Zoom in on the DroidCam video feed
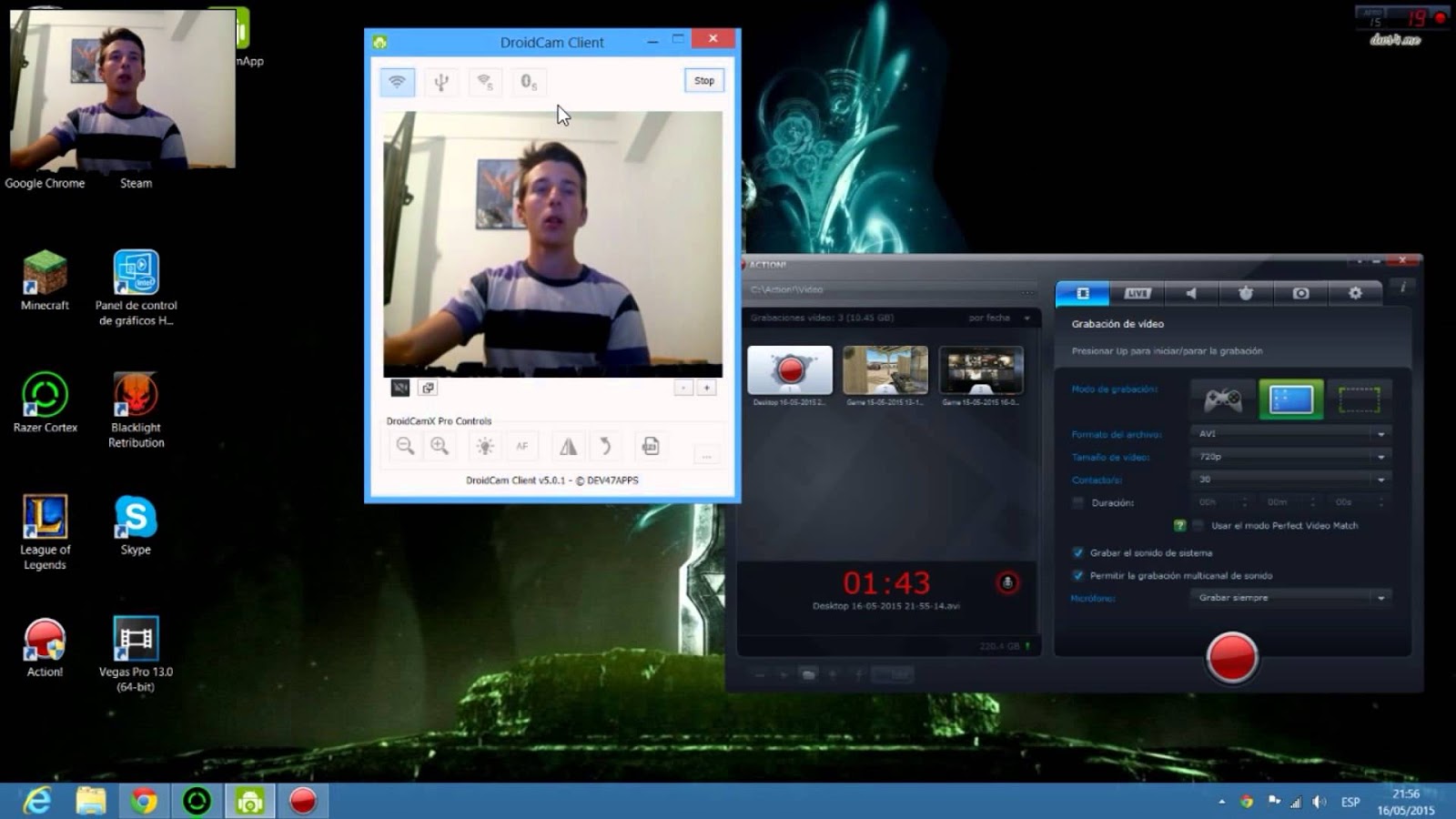The width and height of the screenshot is (1456, 819). (x=440, y=446)
